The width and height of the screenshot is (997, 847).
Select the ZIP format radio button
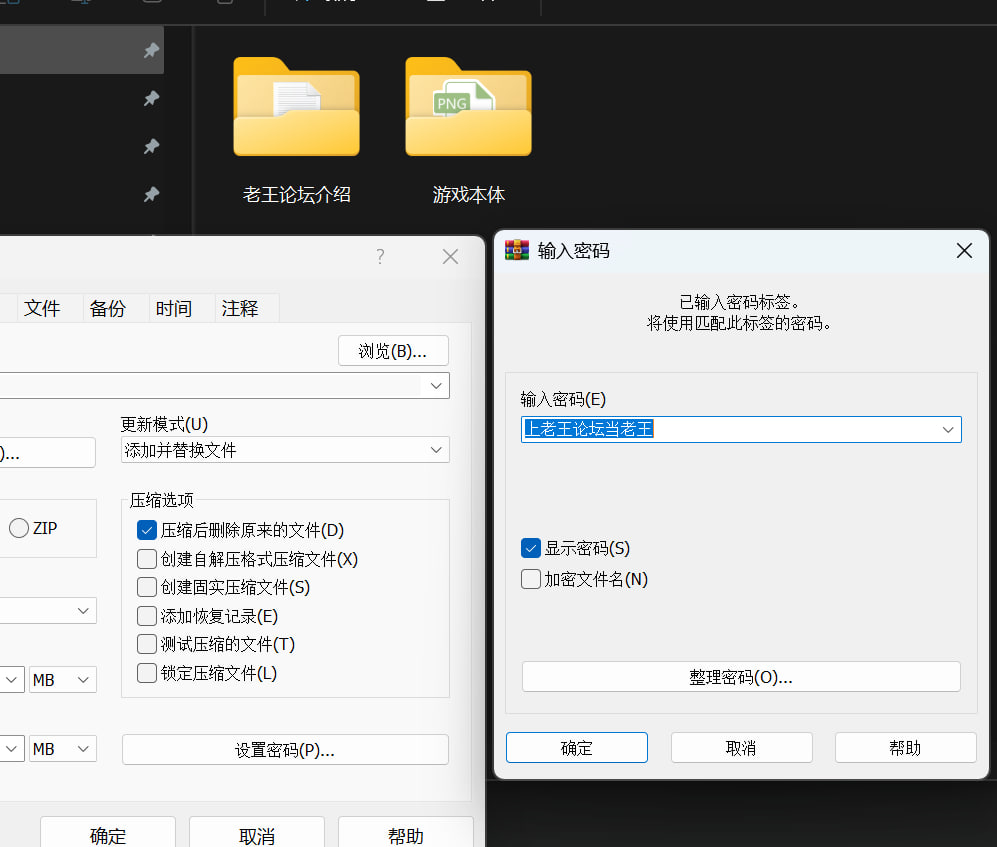(x=19, y=529)
